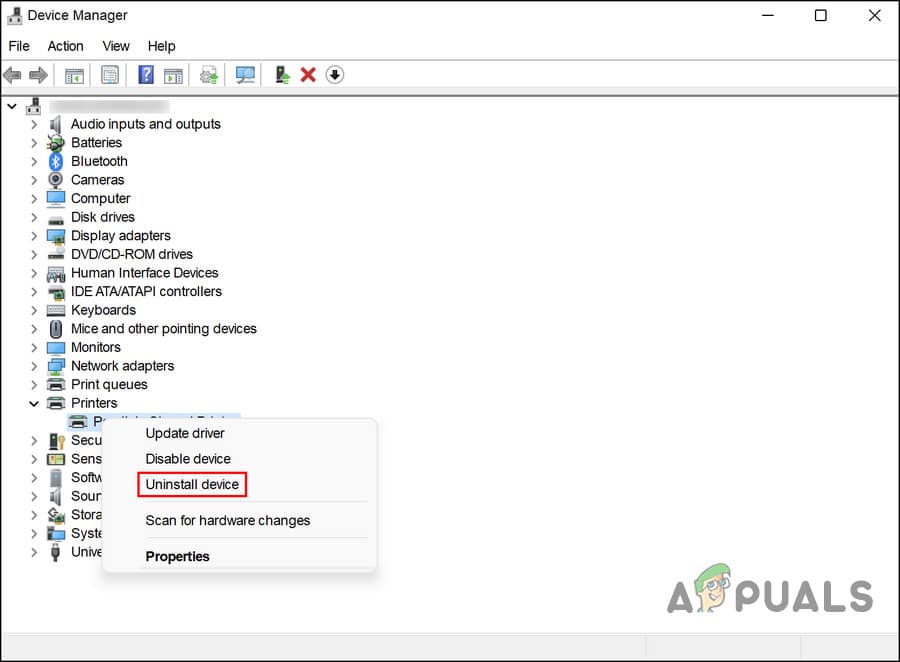Screen dimensions: 900x662
Task: Click the red X Uninstall device toolbar icon
Action: pyautogui.click(x=307, y=74)
